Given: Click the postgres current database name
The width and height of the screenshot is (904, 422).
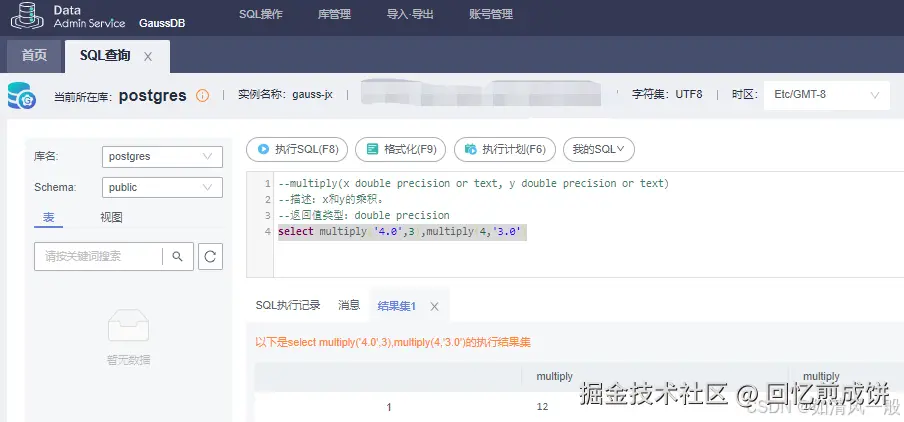Looking at the screenshot, I should (x=153, y=96).
